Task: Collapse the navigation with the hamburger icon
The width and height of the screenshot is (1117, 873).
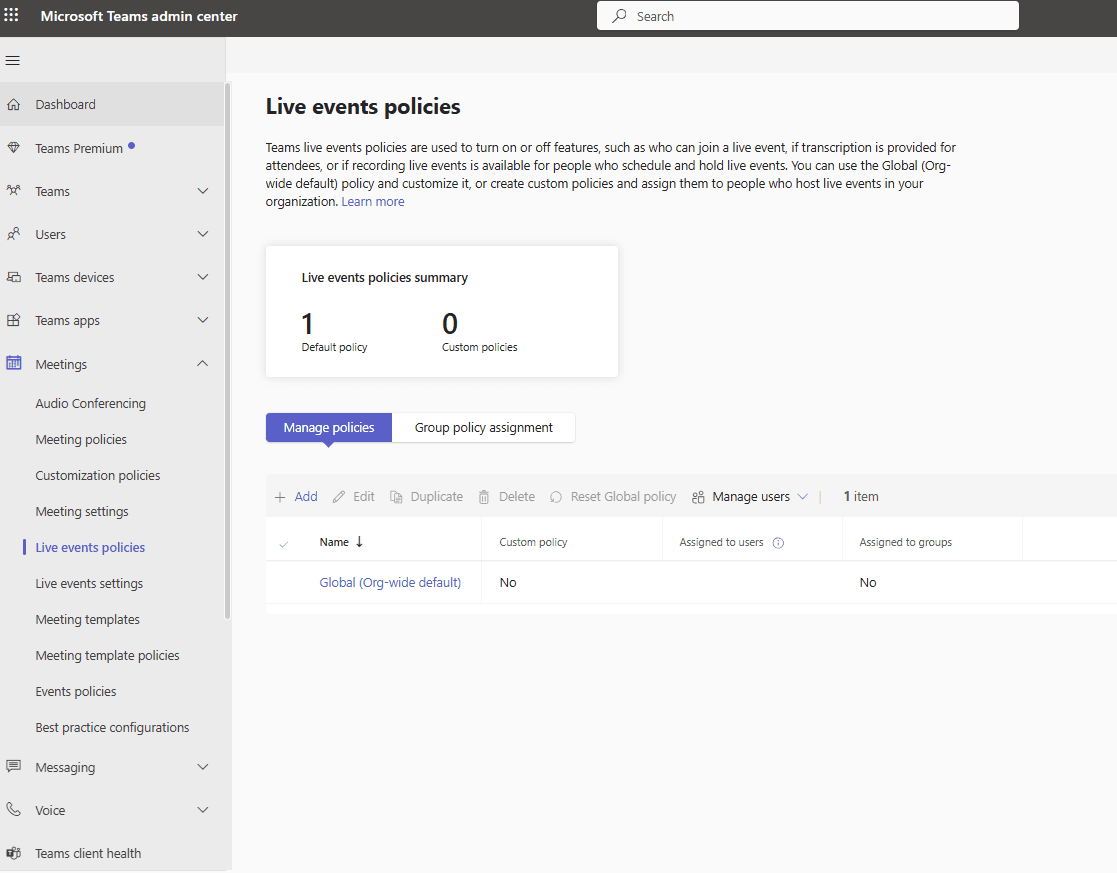Action: tap(13, 60)
